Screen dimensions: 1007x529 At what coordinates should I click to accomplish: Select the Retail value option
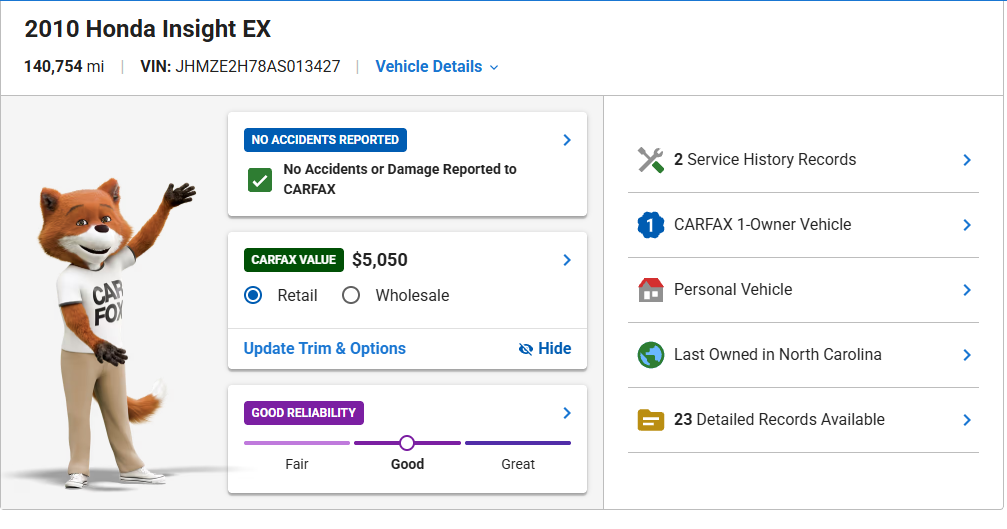(x=253, y=295)
